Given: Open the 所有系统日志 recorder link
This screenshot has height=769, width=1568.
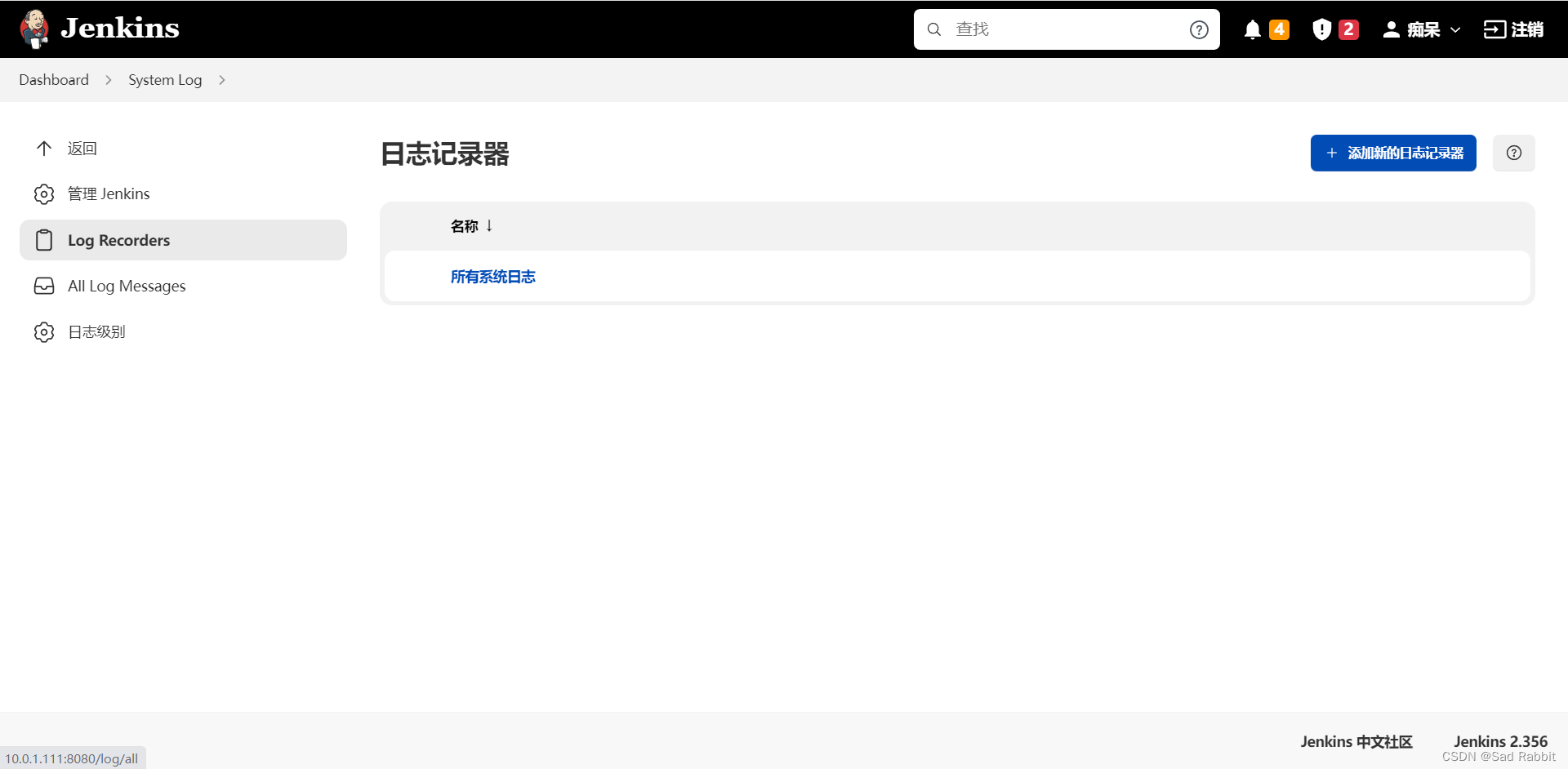Looking at the screenshot, I should [x=492, y=277].
